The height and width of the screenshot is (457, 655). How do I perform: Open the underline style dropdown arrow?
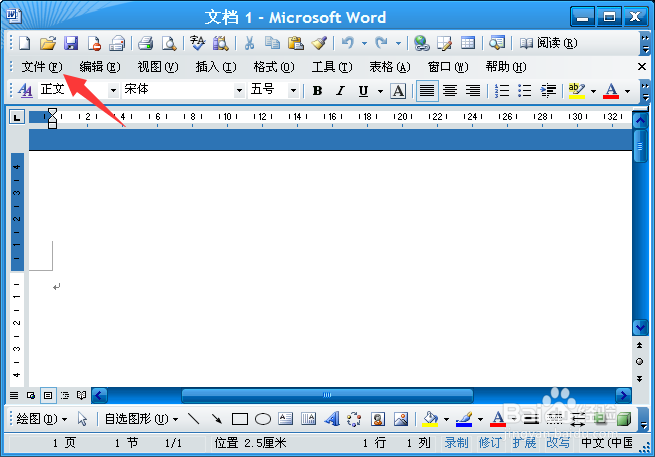tap(380, 91)
